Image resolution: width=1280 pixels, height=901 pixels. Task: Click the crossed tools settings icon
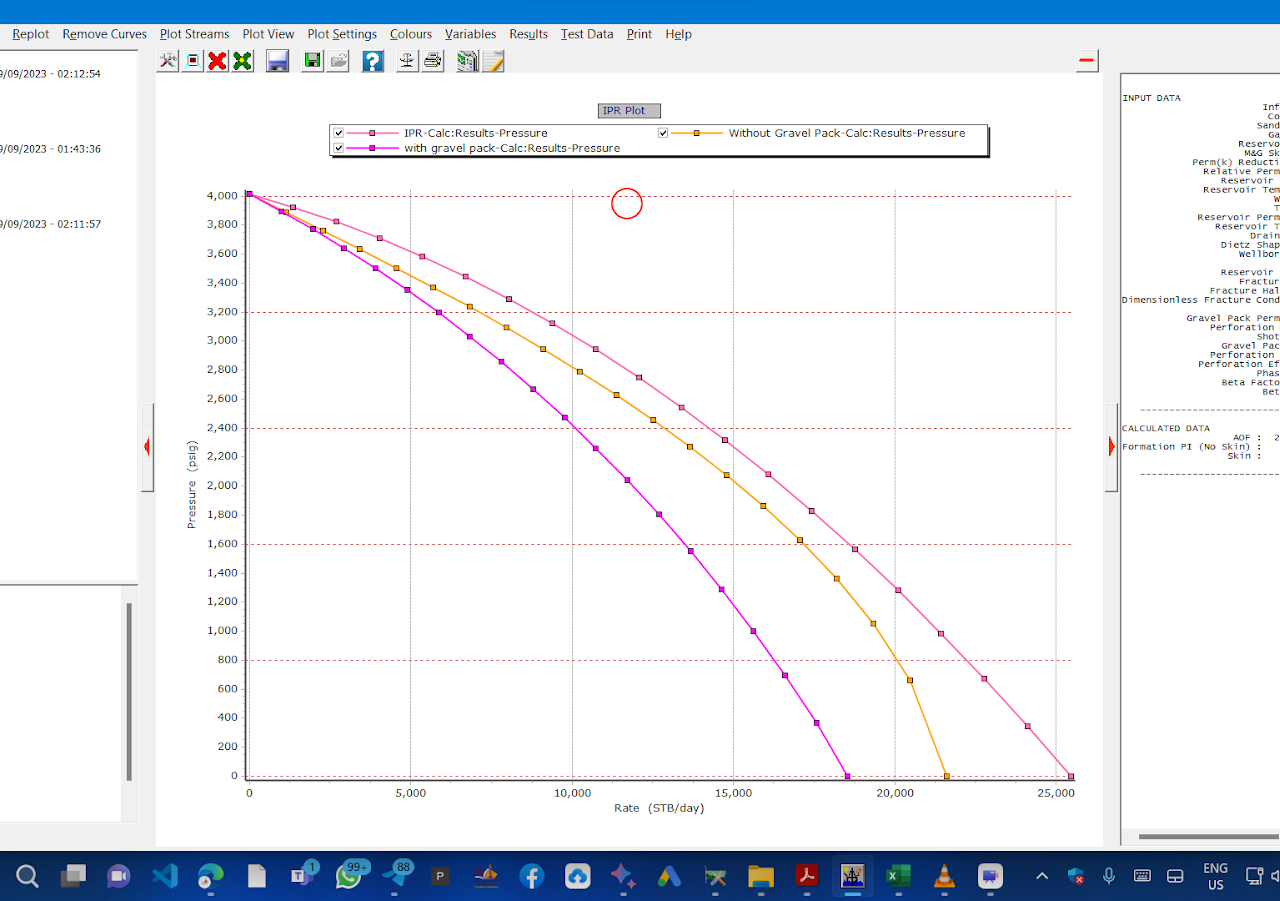(168, 61)
